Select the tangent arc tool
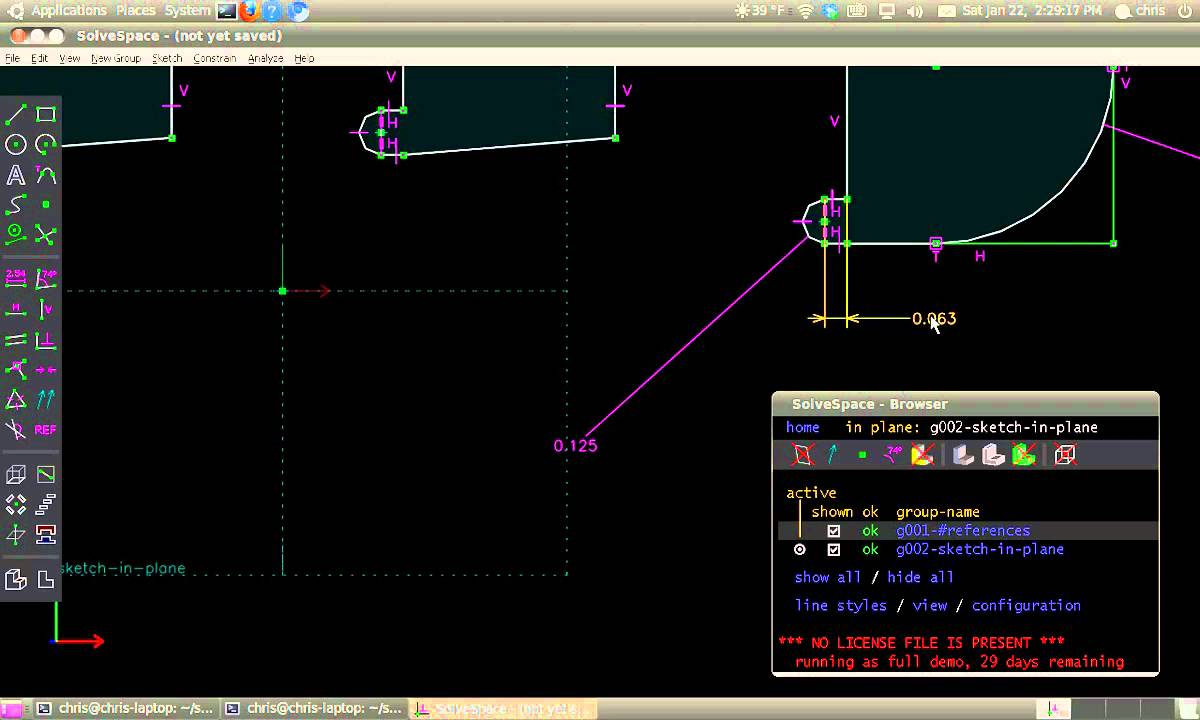This screenshot has height=720, width=1200. click(46, 175)
